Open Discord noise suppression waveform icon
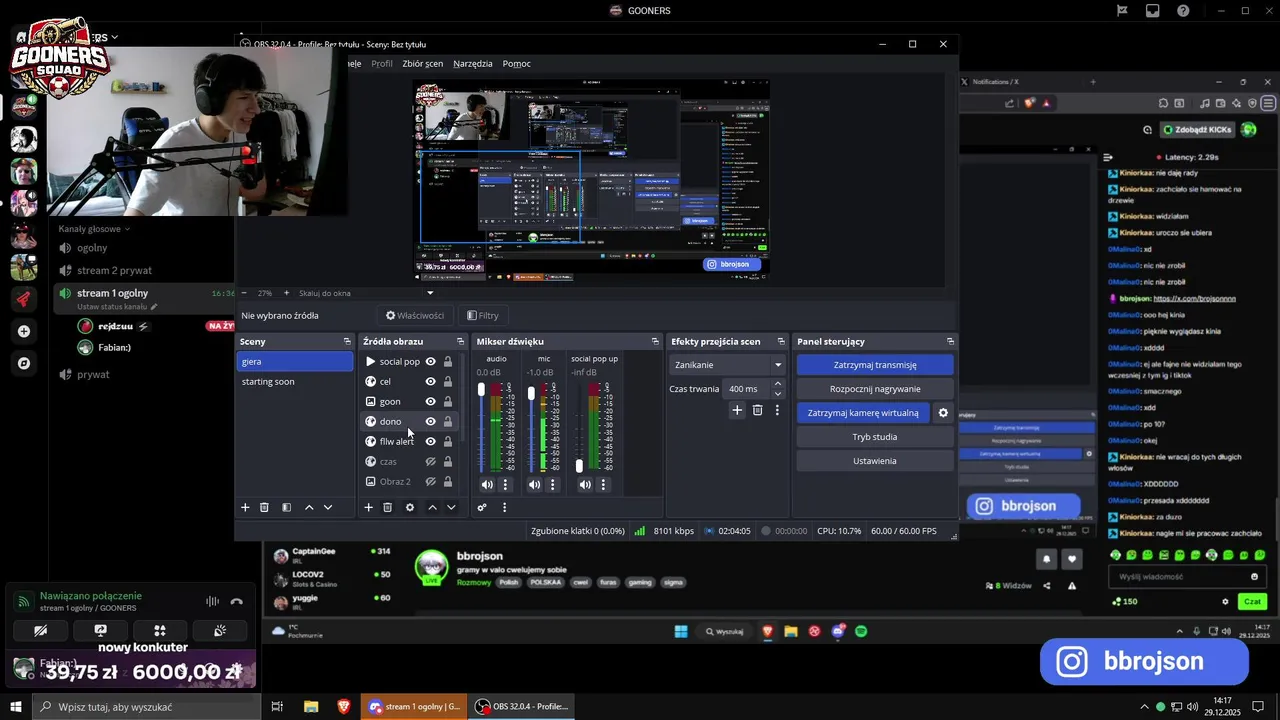1280x720 pixels. (212, 601)
